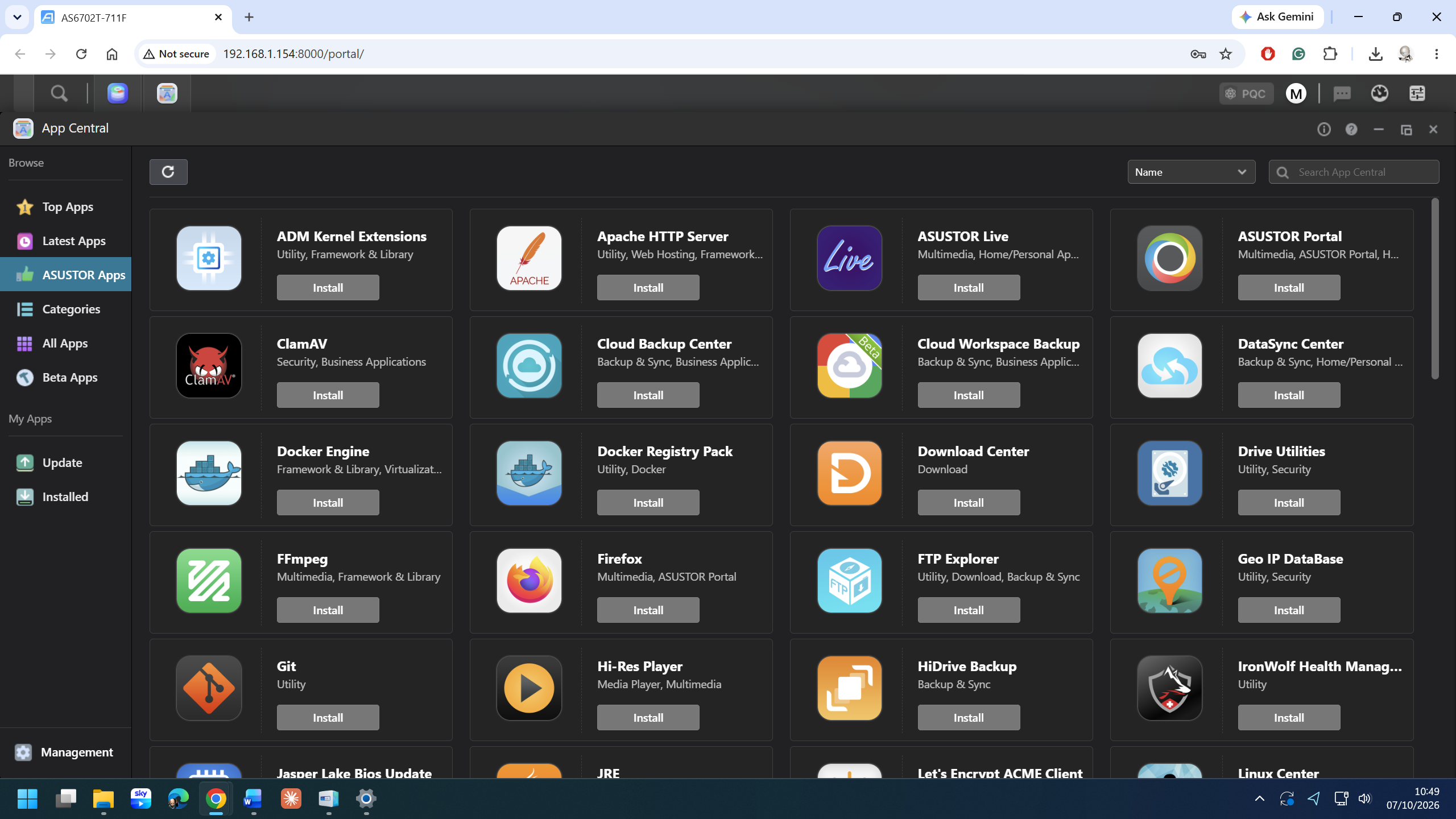Select Latest Apps in sidebar
This screenshot has width=1456, height=819.
click(65, 241)
